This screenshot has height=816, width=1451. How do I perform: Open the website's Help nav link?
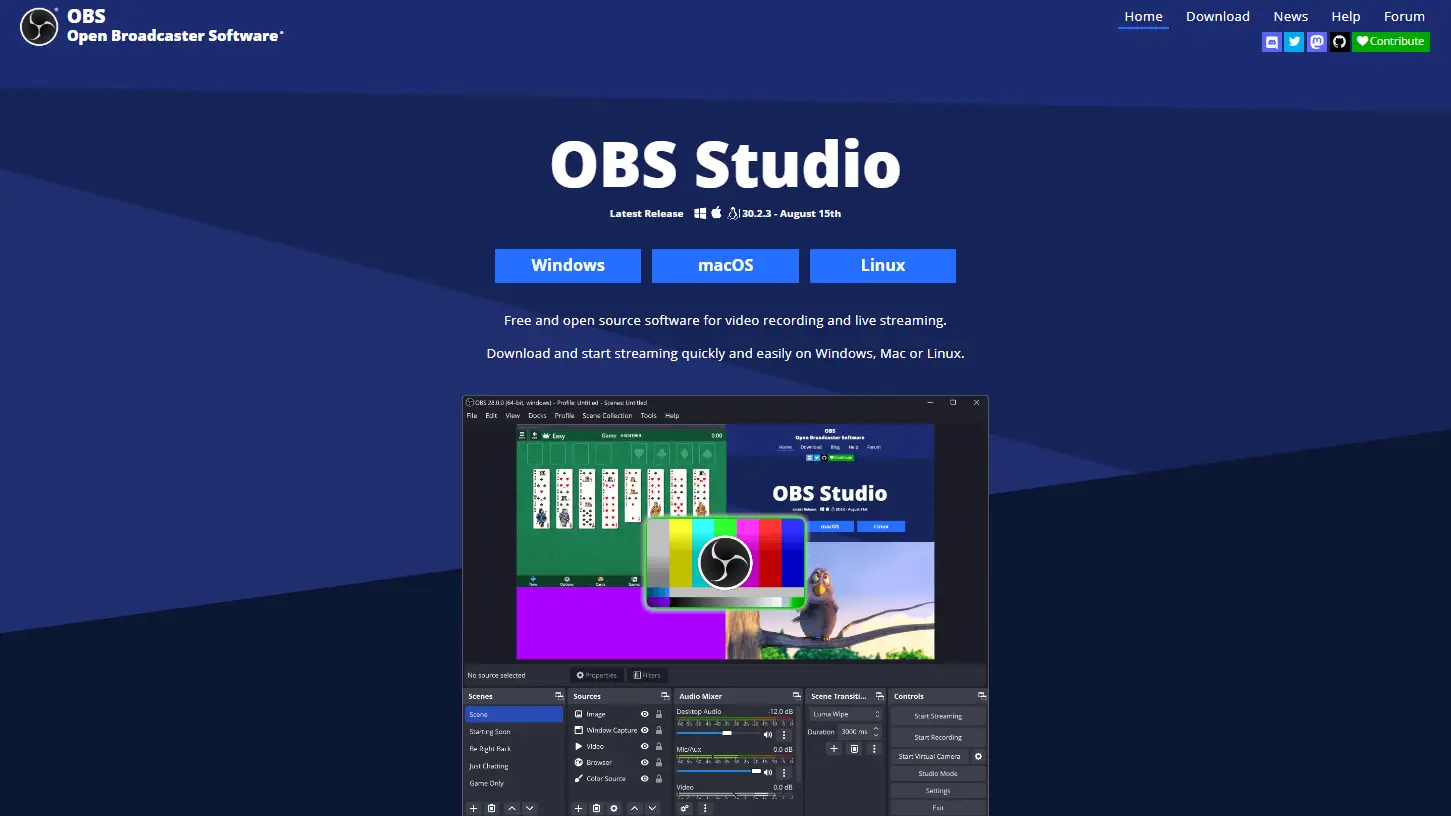coord(1346,16)
